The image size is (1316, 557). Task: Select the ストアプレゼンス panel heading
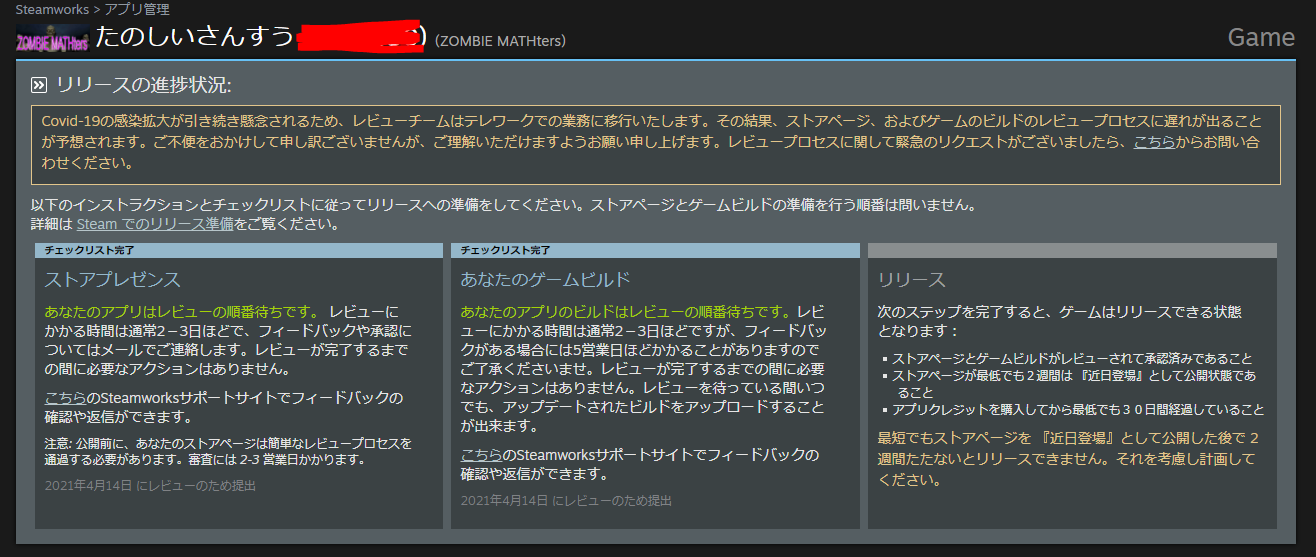click(113, 279)
